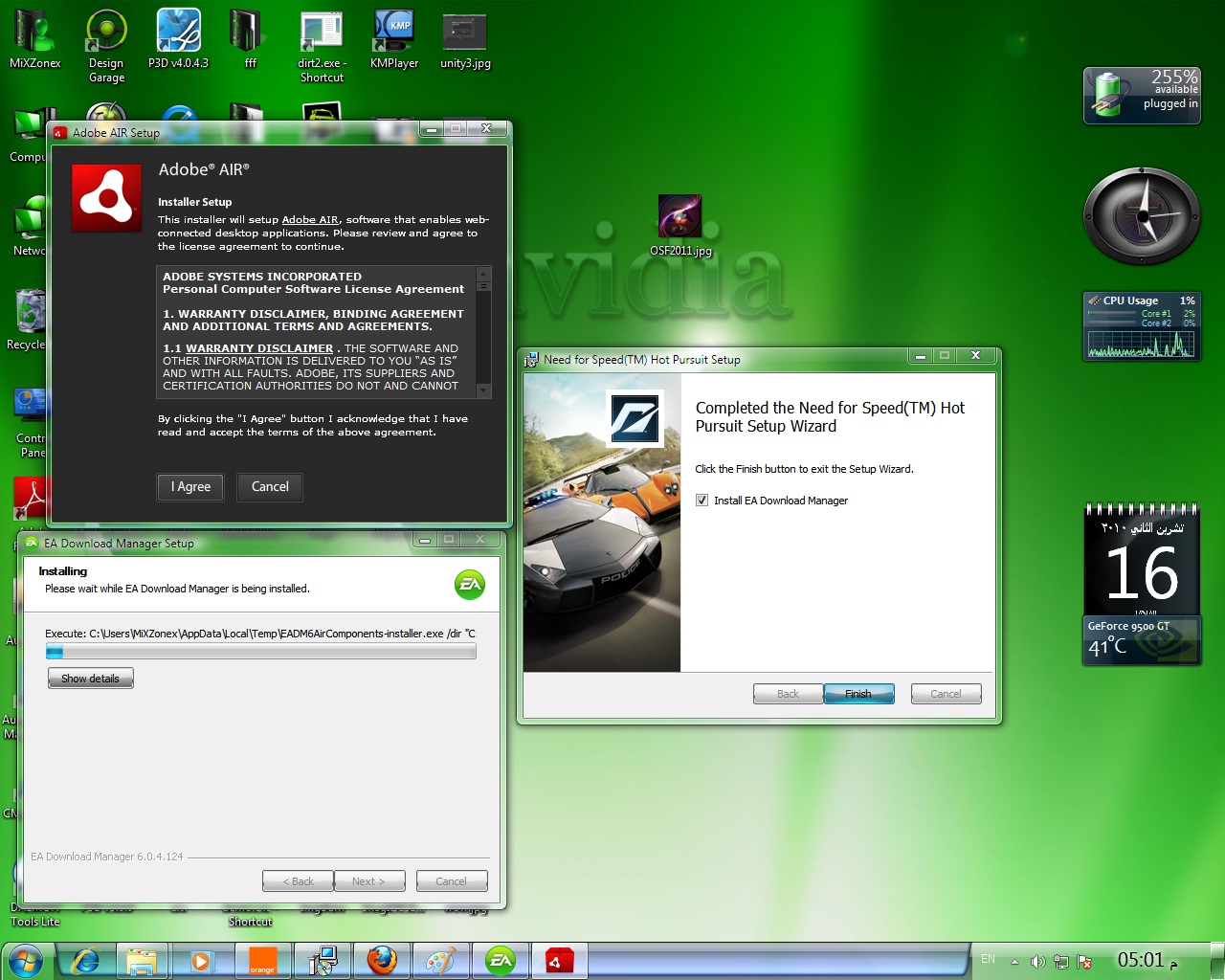This screenshot has height=980, width=1225.
Task: Click the green EA logo in installer
Action: tap(469, 584)
